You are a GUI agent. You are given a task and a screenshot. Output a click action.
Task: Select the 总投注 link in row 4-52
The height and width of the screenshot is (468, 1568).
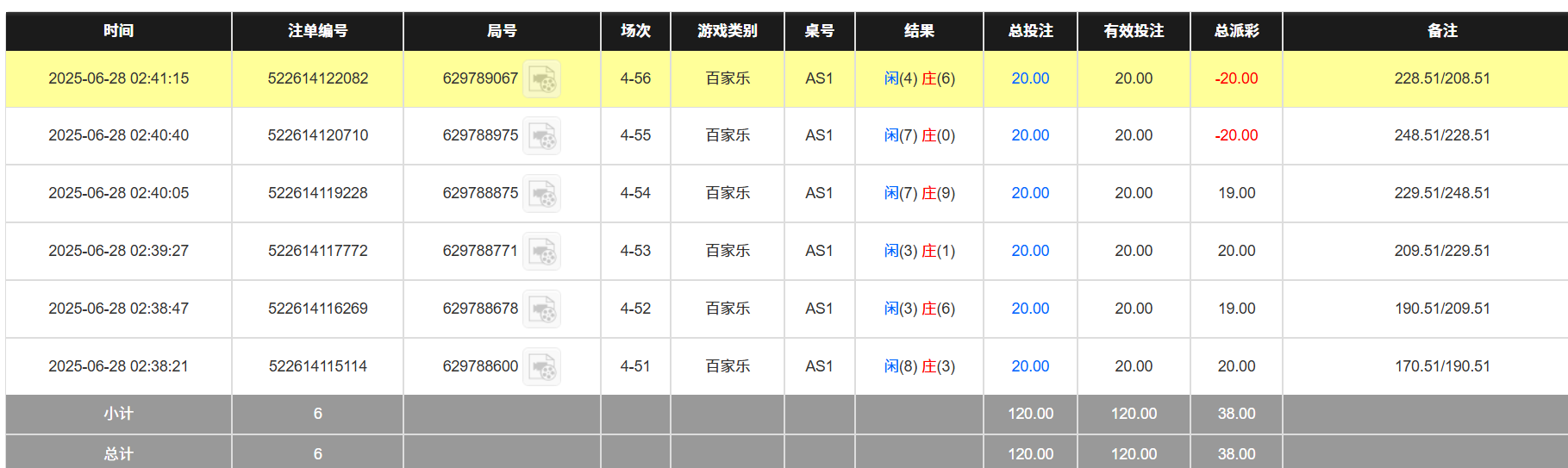[1030, 309]
